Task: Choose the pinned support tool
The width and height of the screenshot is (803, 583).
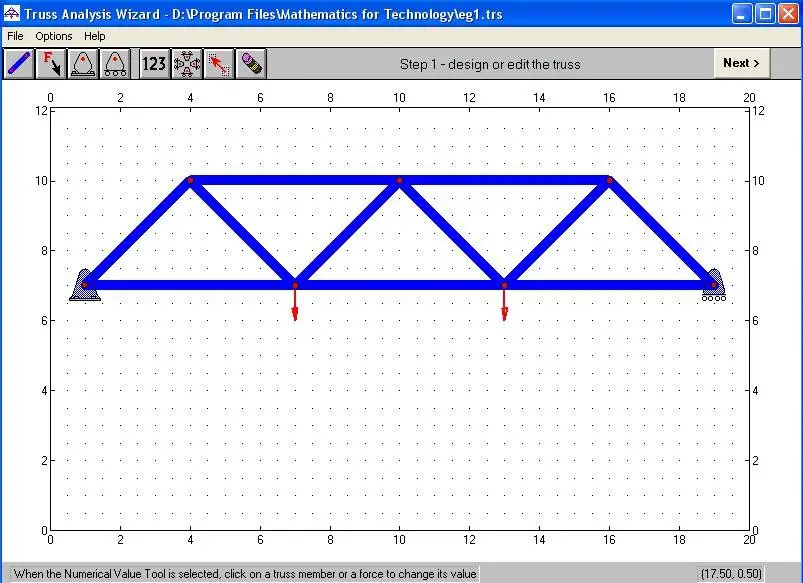Action: point(83,64)
